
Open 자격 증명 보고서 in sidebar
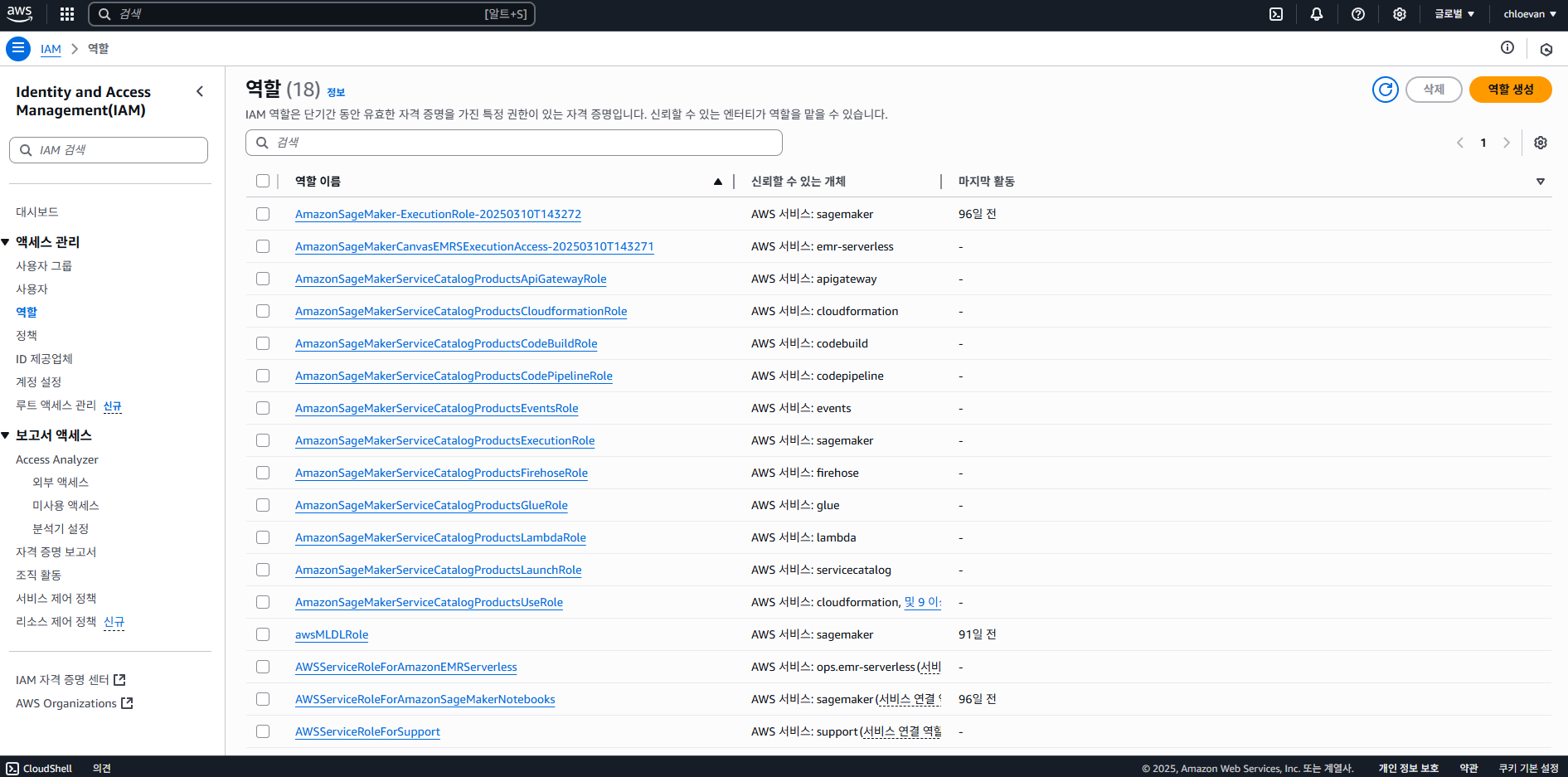click(56, 552)
